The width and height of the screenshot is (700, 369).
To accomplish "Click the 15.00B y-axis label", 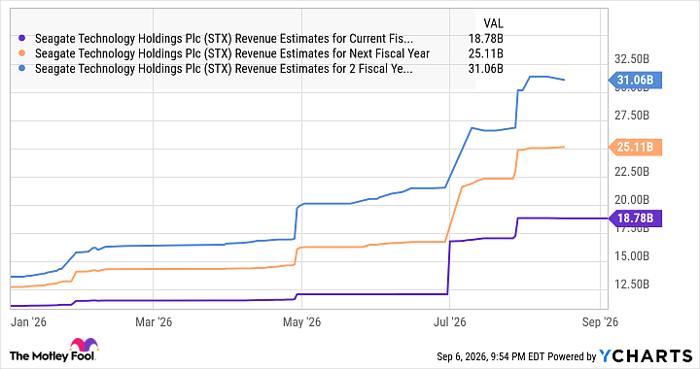I will [x=632, y=256].
